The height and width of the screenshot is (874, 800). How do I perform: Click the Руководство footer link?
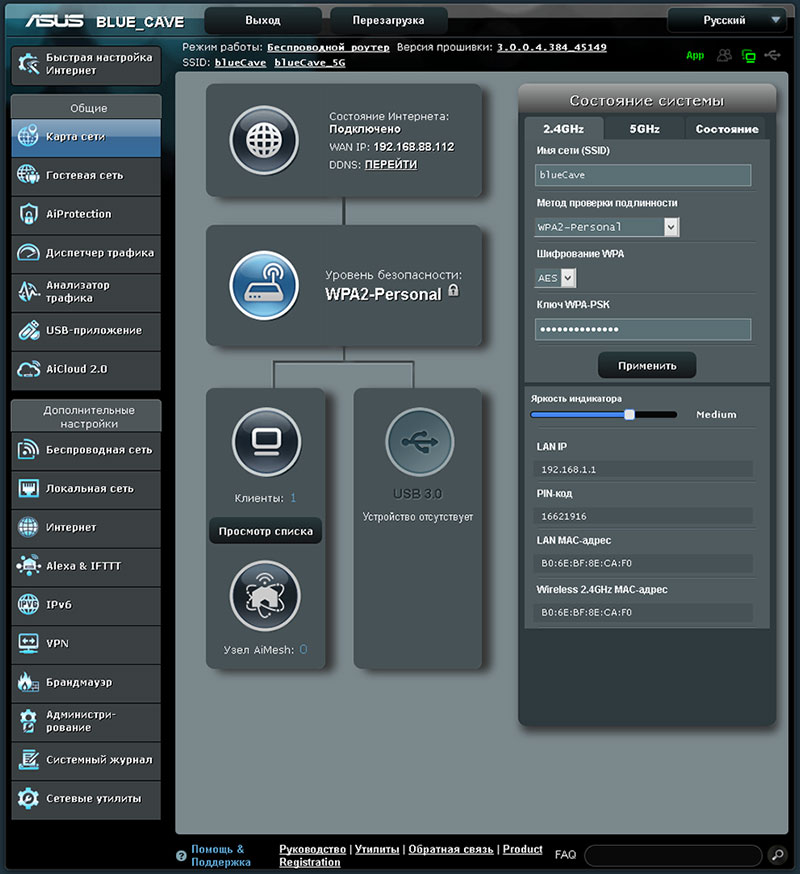[312, 849]
